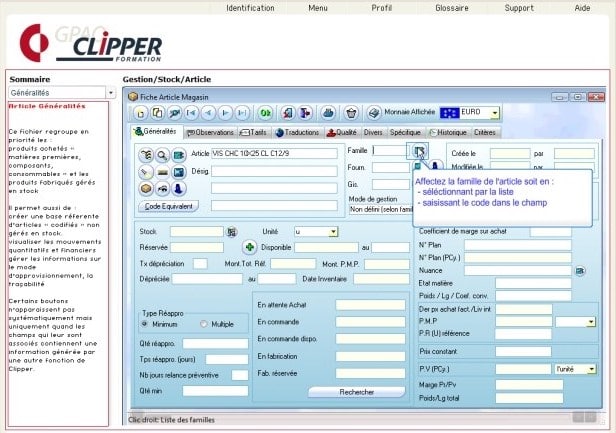Click the calculator icon next to Stock field
The image size is (616, 433).
[x=232, y=232]
